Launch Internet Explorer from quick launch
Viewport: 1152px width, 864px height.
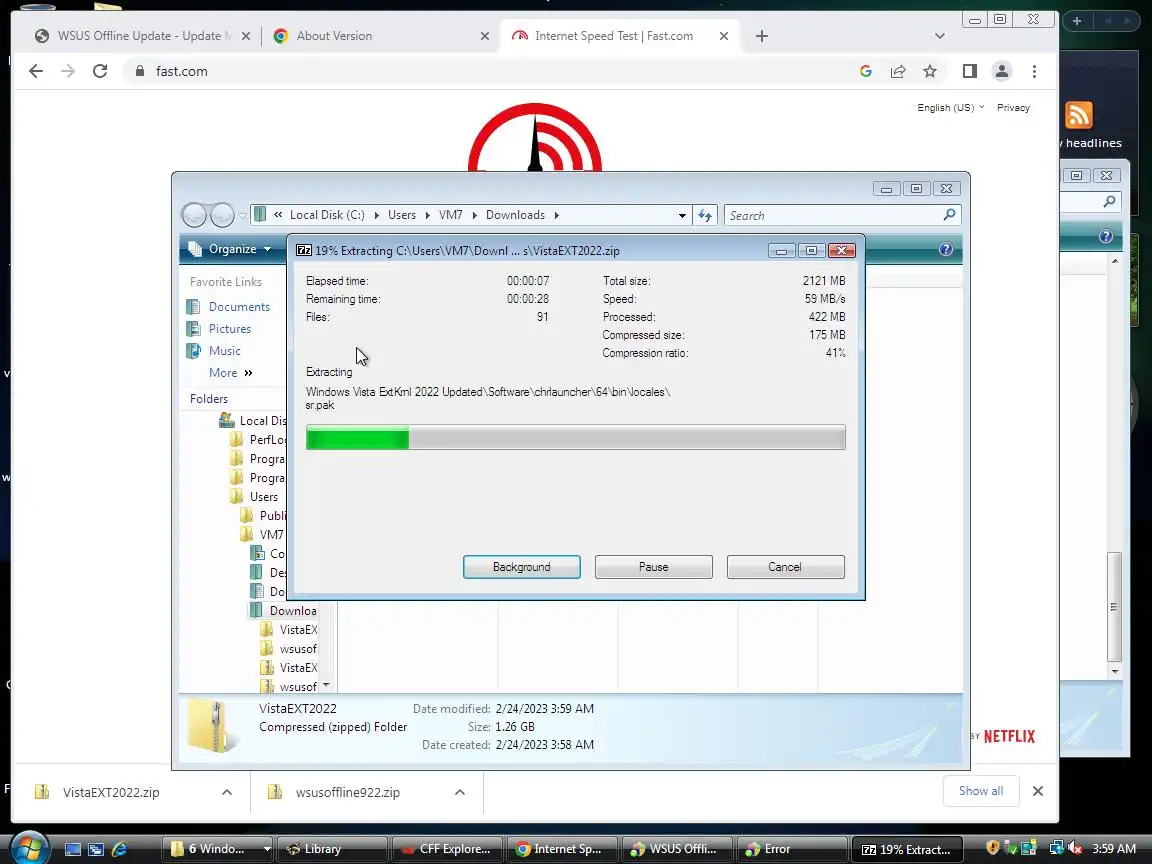(119, 849)
